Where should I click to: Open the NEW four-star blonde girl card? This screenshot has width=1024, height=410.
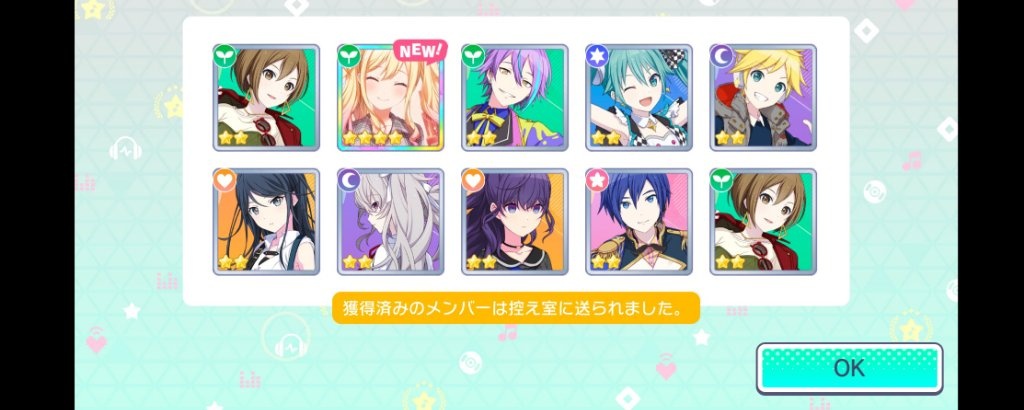tap(391, 97)
